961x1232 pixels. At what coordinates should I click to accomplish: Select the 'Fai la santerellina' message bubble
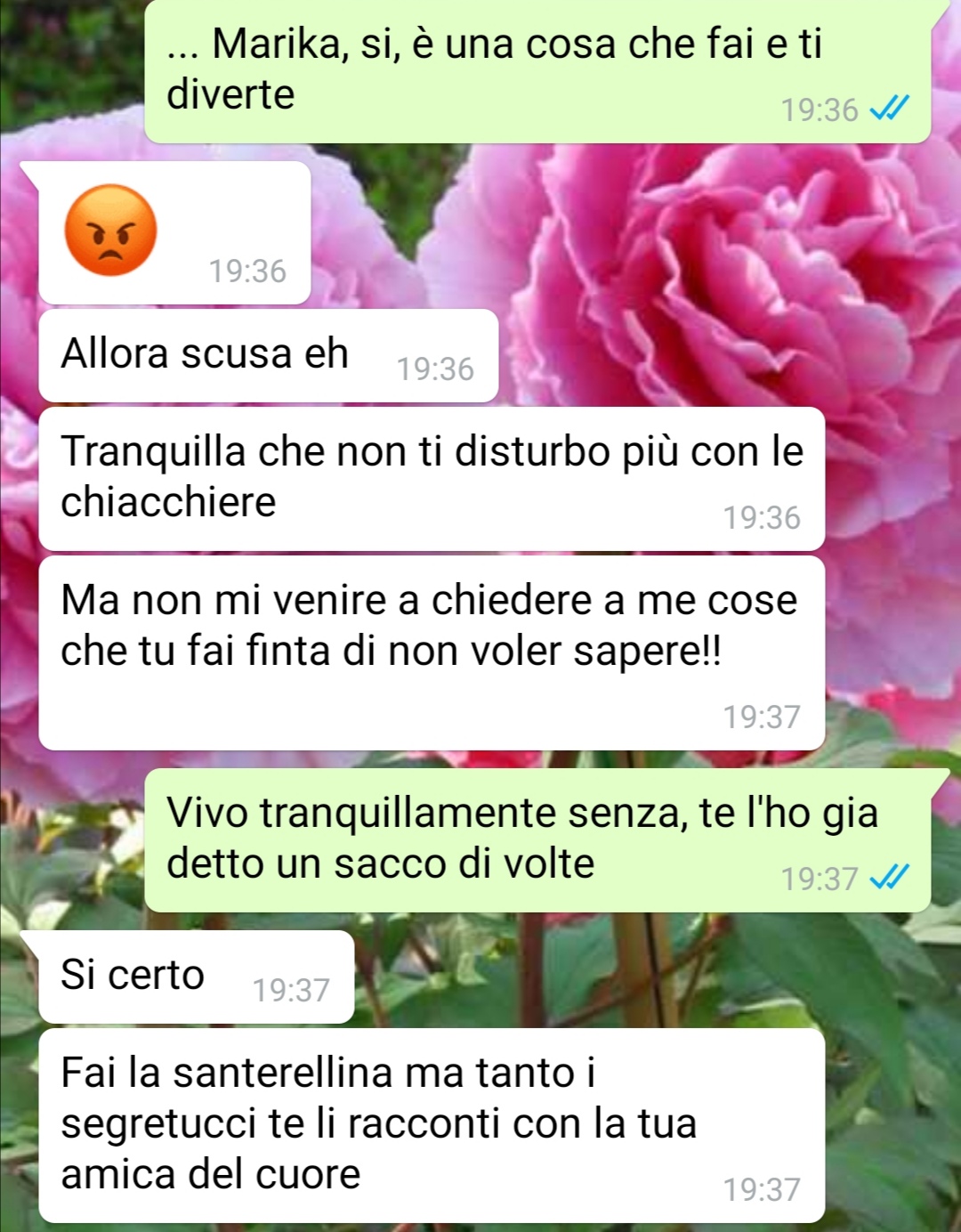point(432,1125)
